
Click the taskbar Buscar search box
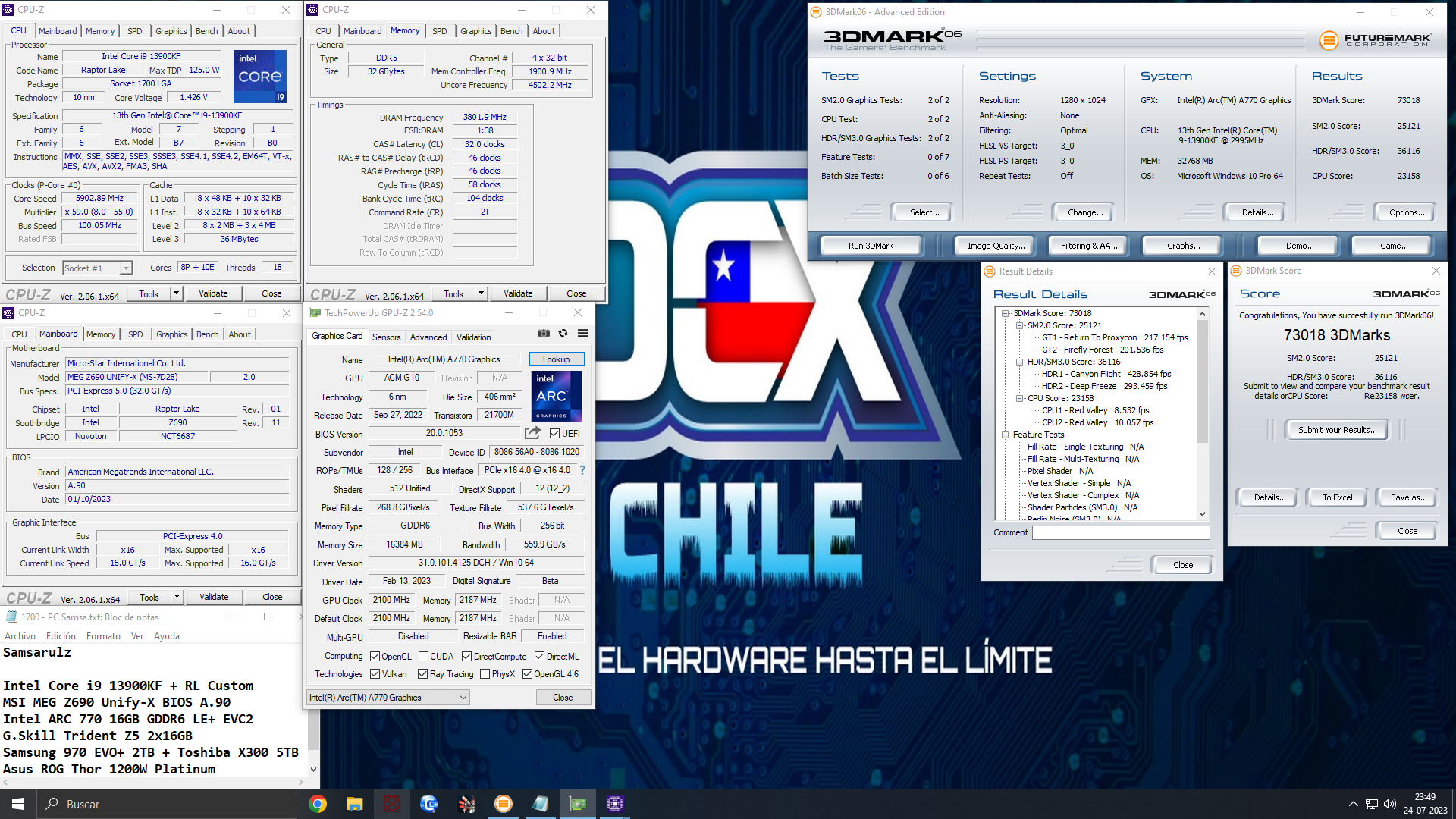pyautogui.click(x=167, y=804)
